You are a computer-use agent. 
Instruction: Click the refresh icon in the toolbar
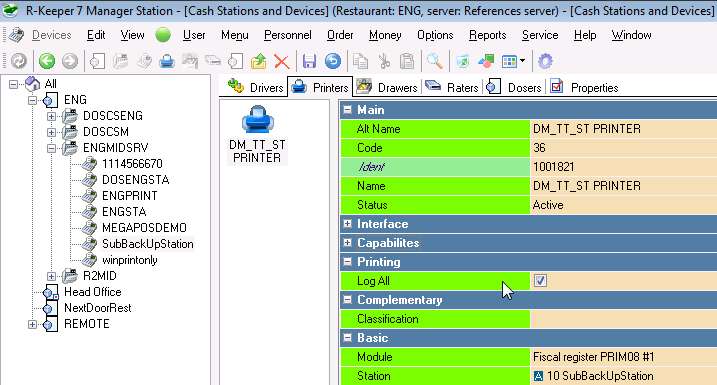tap(19, 61)
